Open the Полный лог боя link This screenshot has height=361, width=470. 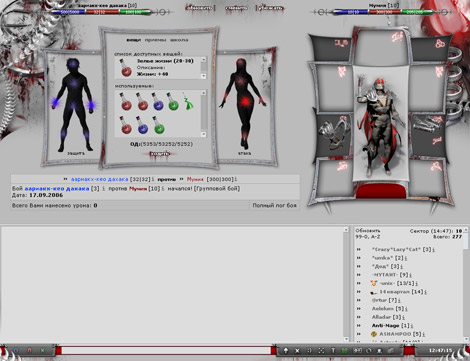274,205
